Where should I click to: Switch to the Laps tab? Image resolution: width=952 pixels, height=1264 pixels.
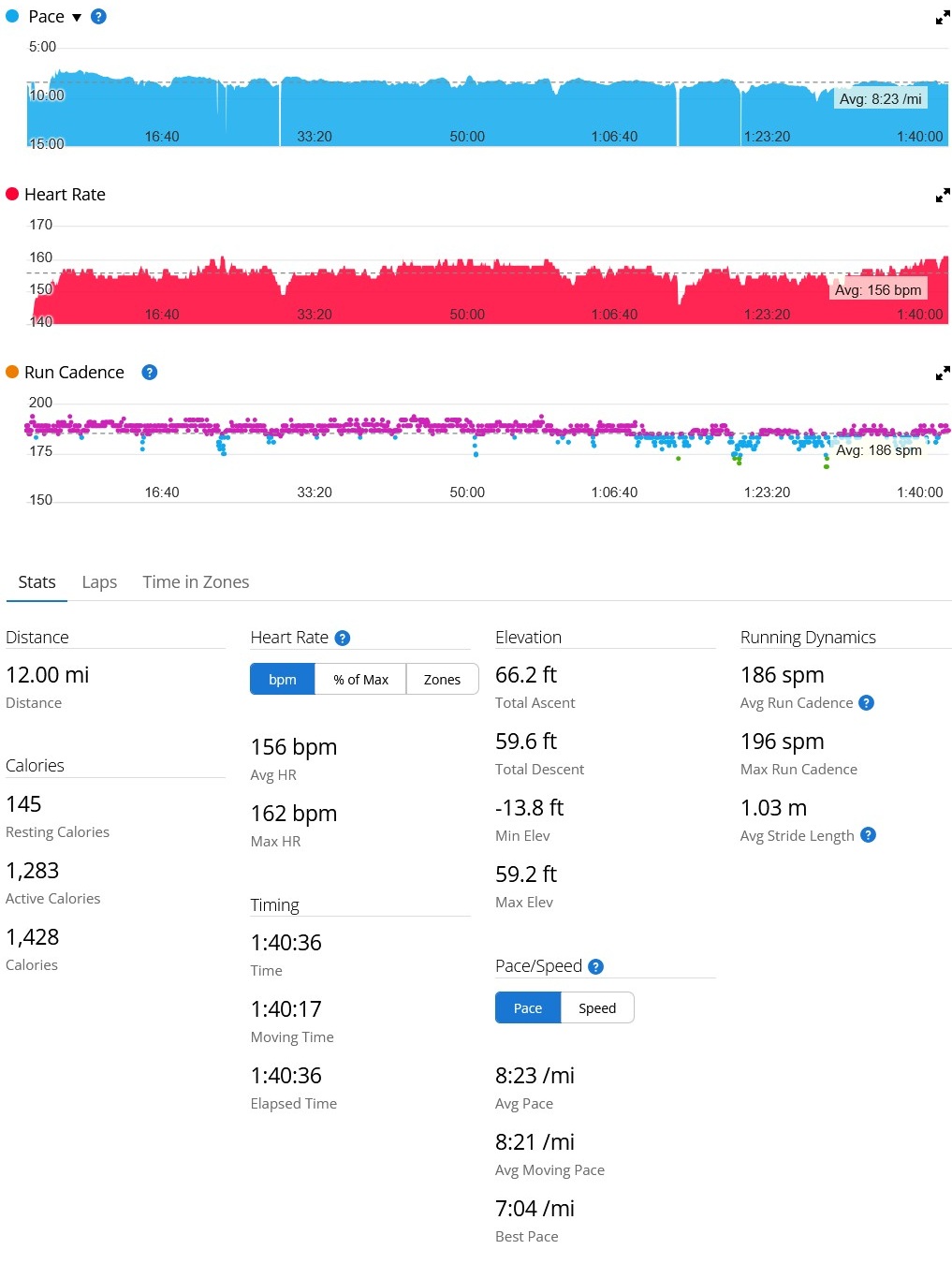click(x=99, y=582)
